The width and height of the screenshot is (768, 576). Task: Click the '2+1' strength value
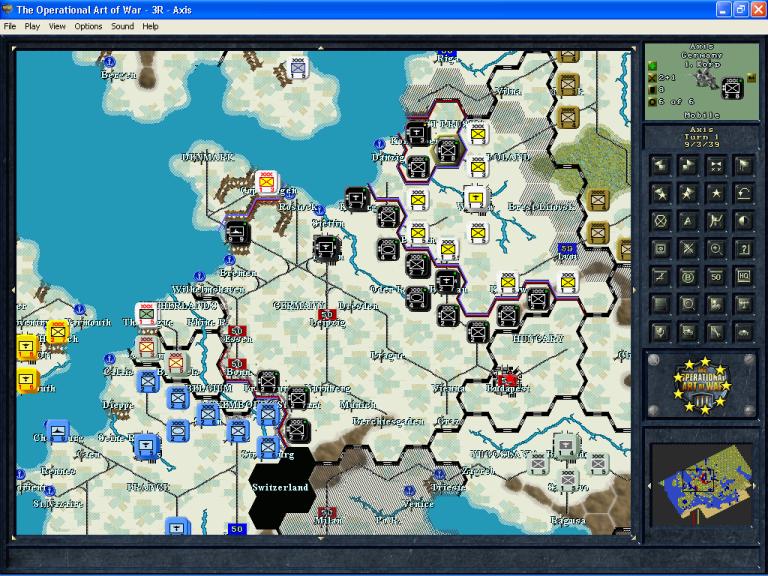click(666, 77)
